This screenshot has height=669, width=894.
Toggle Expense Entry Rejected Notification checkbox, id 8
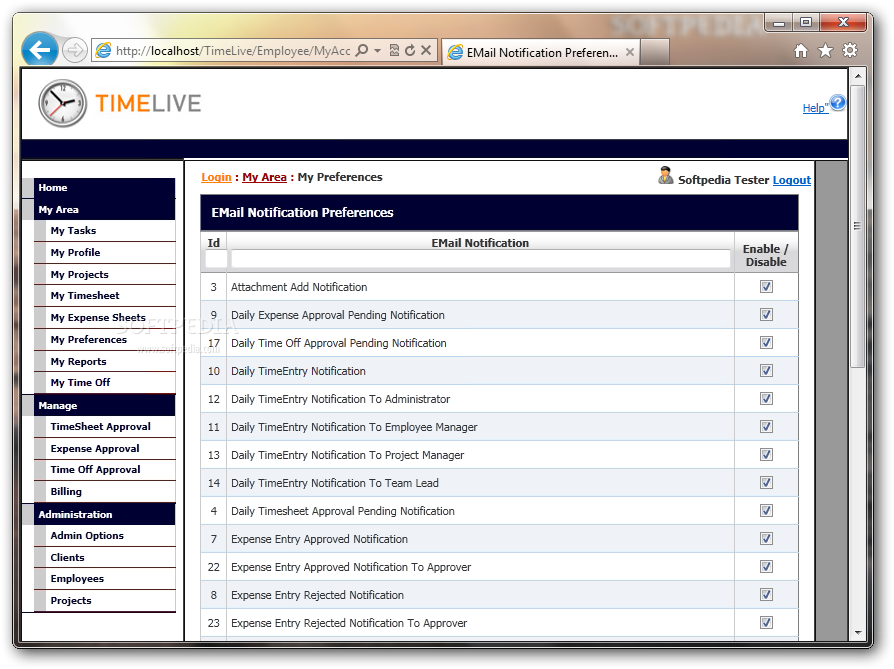point(766,594)
